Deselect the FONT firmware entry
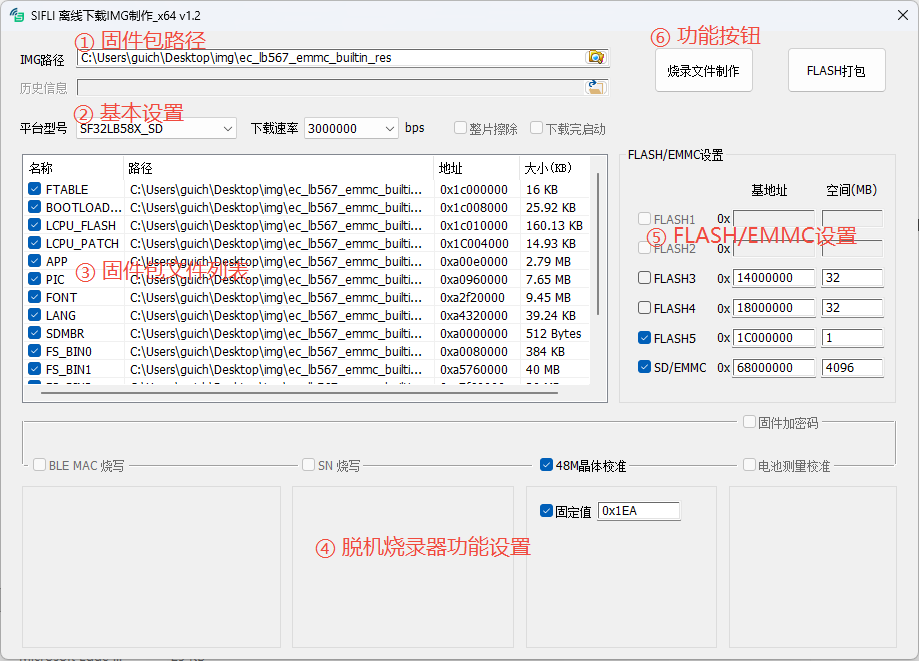919x661 pixels. point(34,297)
